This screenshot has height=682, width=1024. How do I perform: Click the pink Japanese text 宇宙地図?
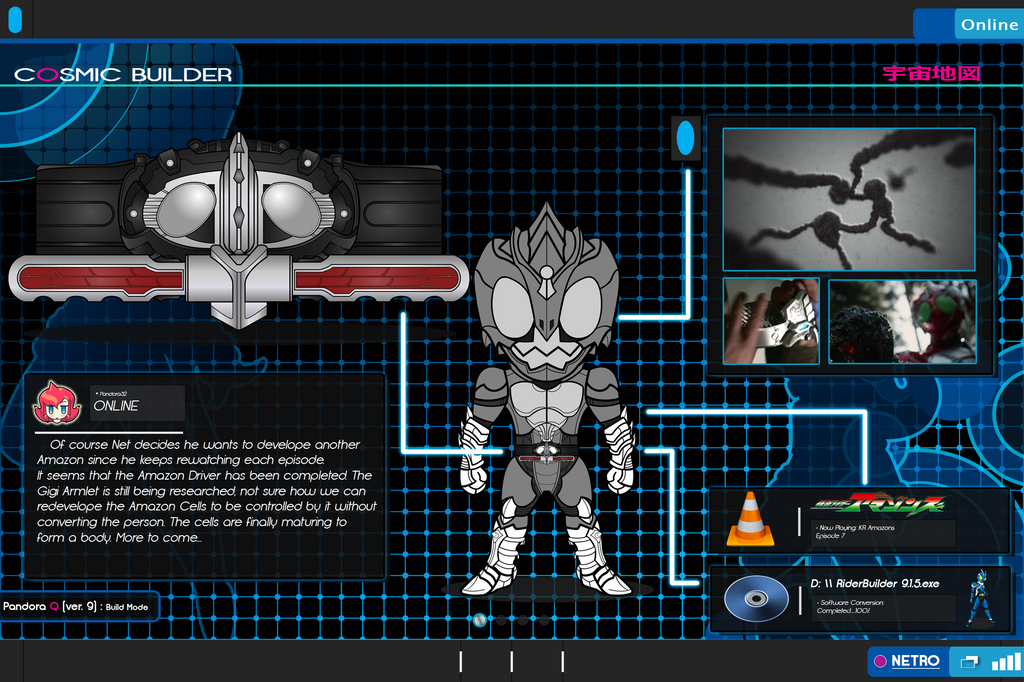pyautogui.click(x=932, y=73)
